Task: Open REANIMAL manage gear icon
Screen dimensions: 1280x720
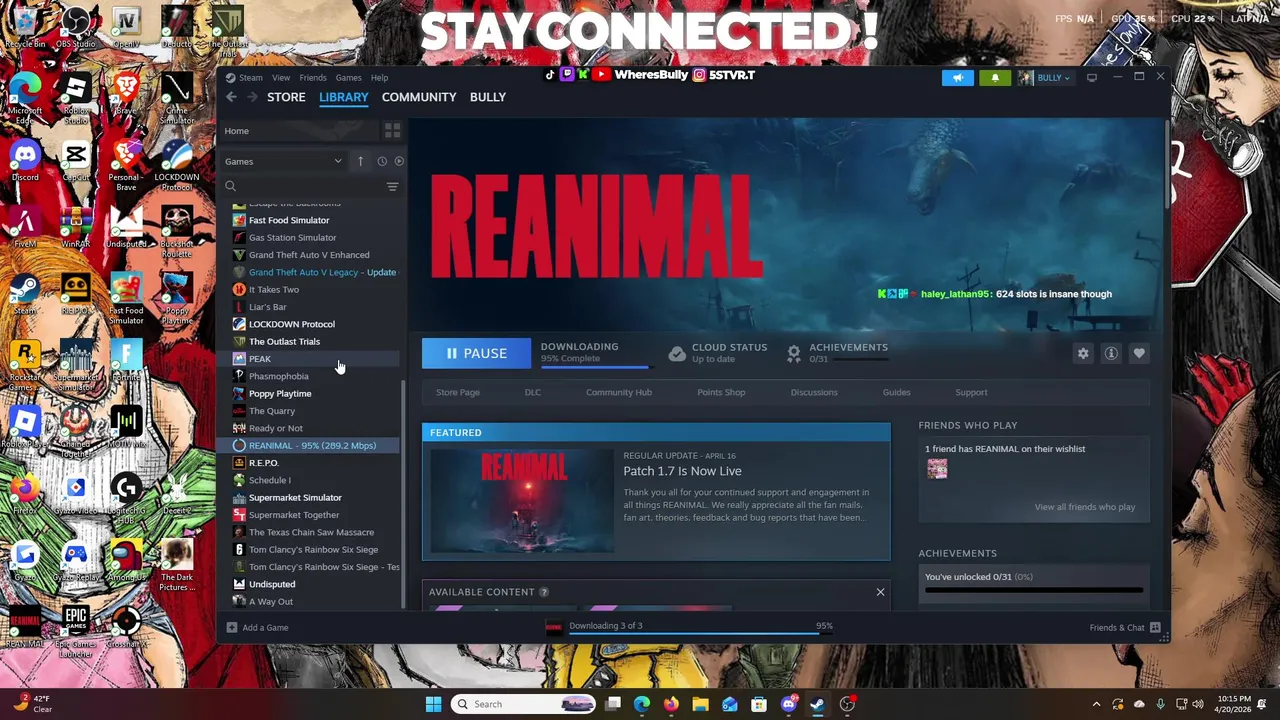Action: click(x=1083, y=353)
